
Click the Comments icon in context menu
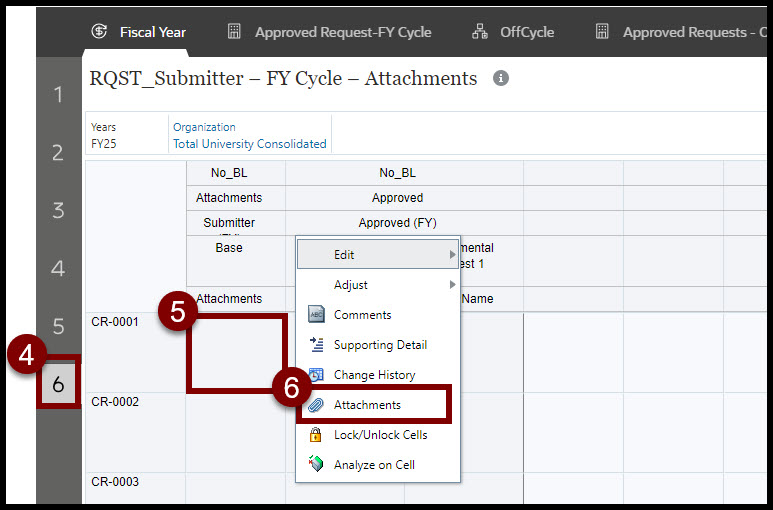(316, 315)
